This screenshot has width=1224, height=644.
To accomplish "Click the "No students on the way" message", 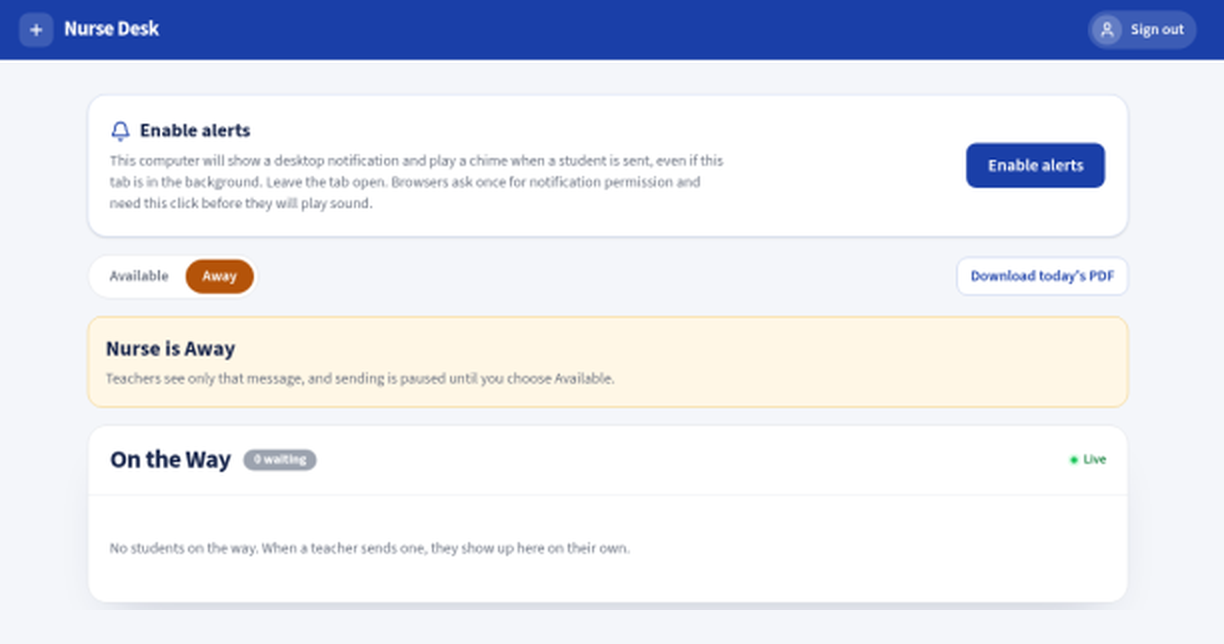I will click(369, 548).
